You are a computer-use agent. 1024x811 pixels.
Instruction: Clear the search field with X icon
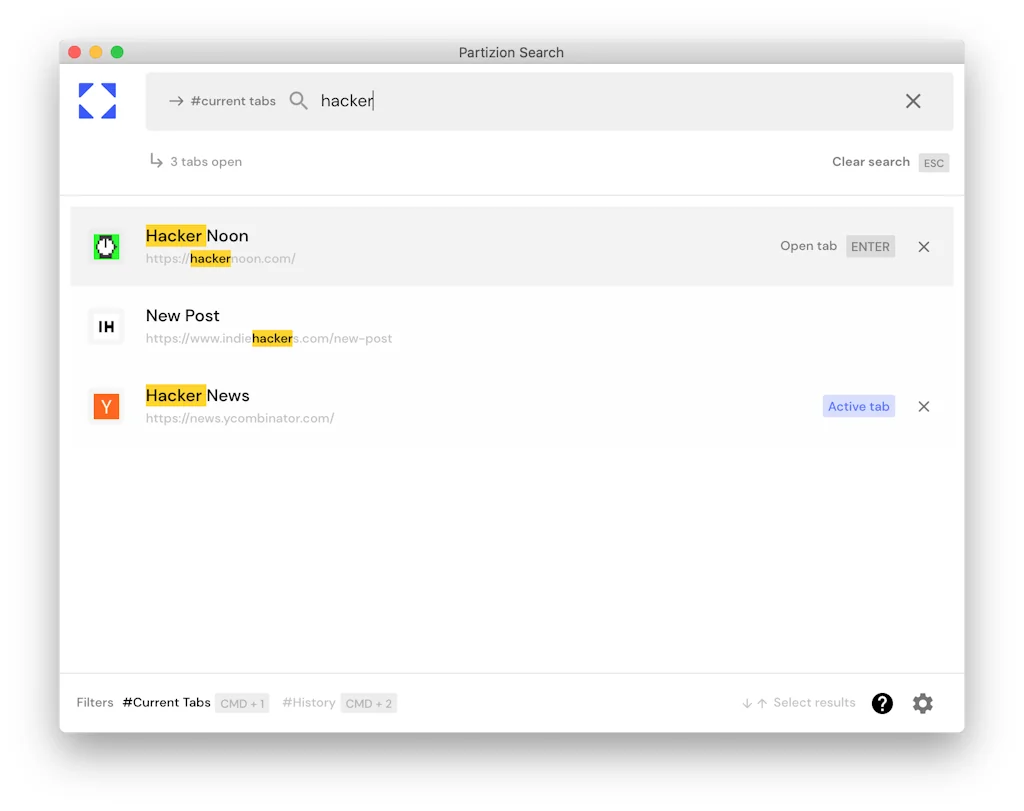click(913, 101)
